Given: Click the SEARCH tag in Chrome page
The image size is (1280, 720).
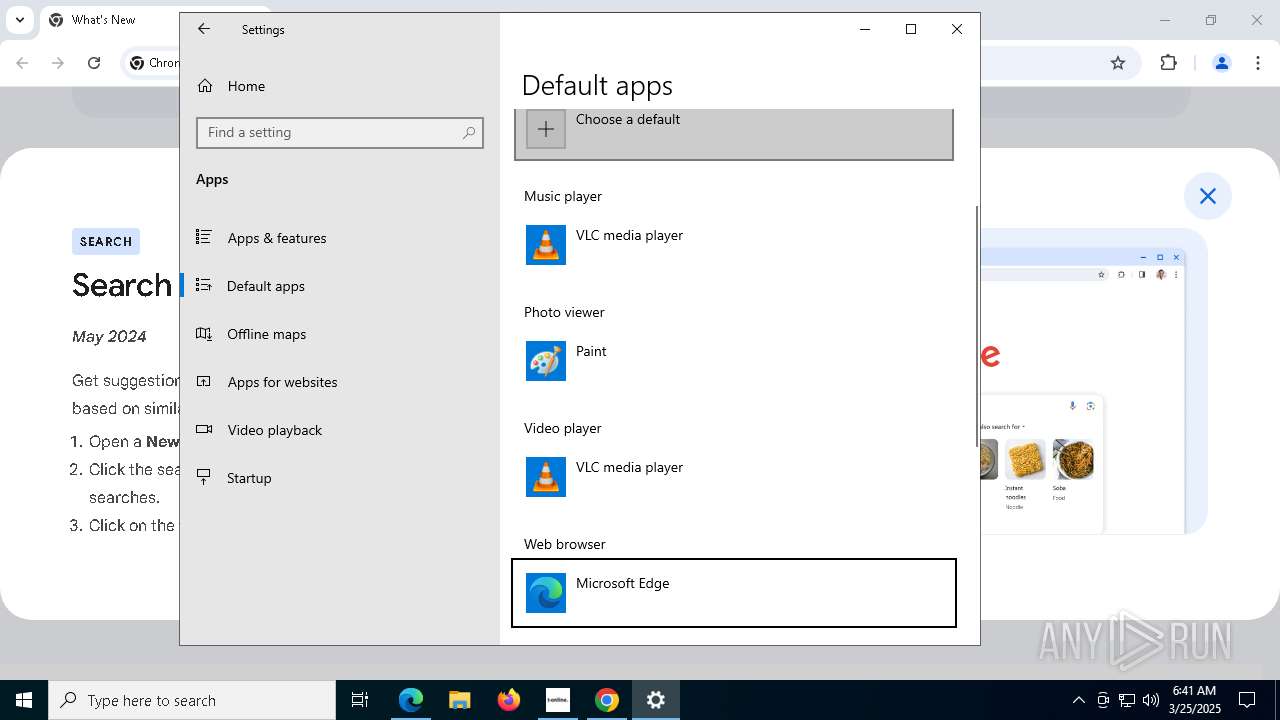Looking at the screenshot, I should click(x=106, y=241).
